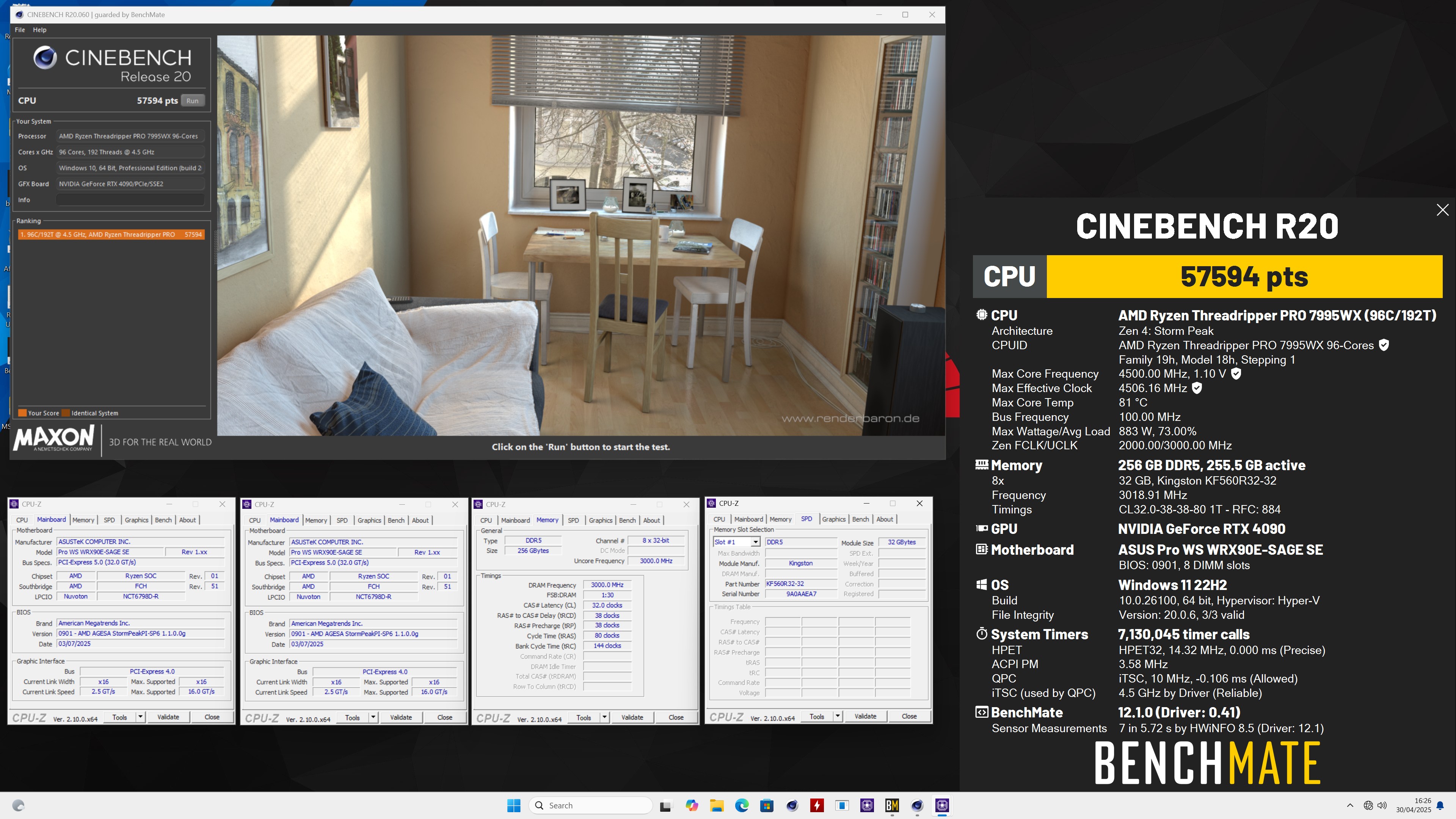Click the Part Number 'KF560R32-32' field
1456x819 pixels.
coord(801,584)
